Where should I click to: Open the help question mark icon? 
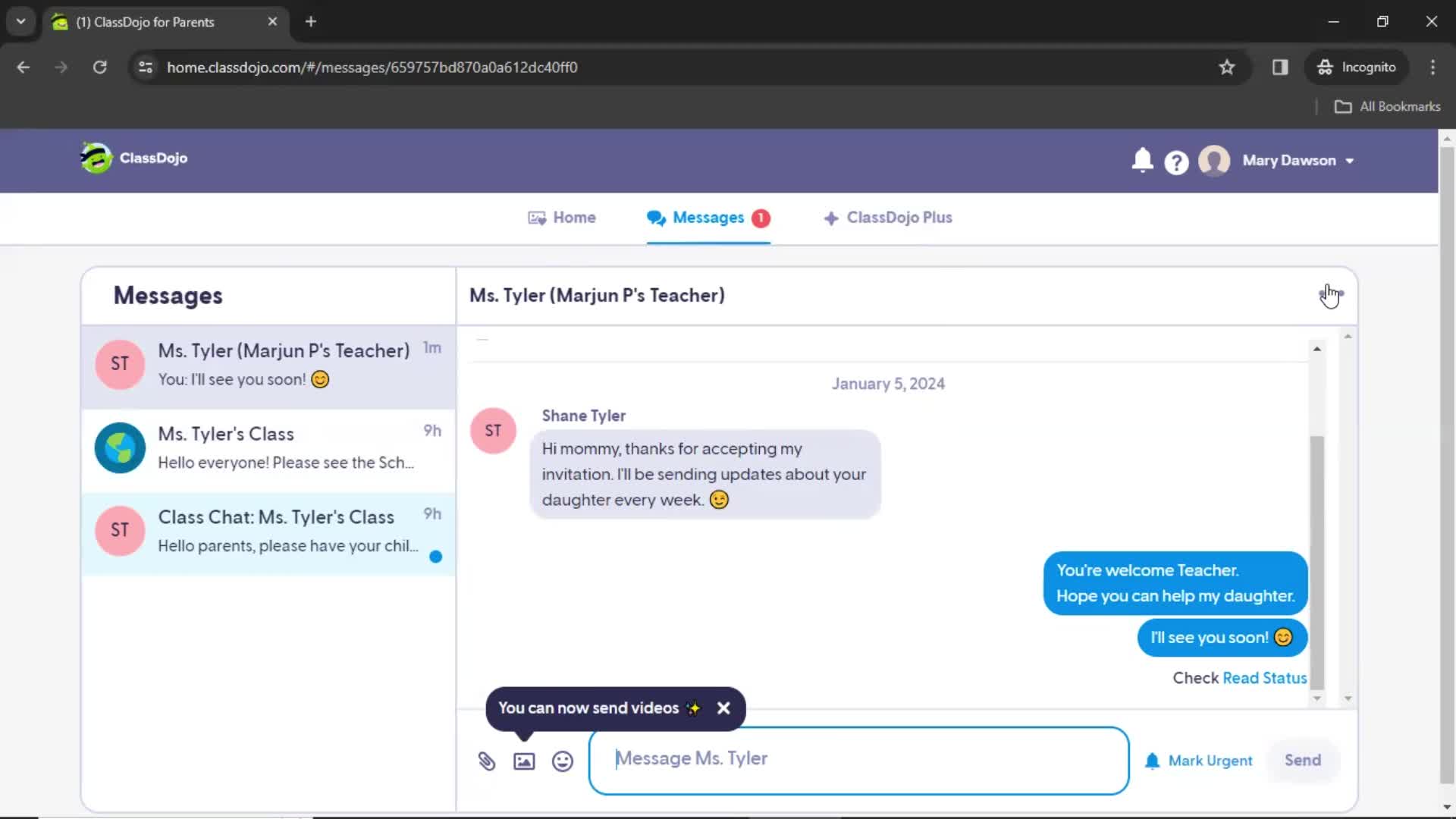(x=1176, y=162)
